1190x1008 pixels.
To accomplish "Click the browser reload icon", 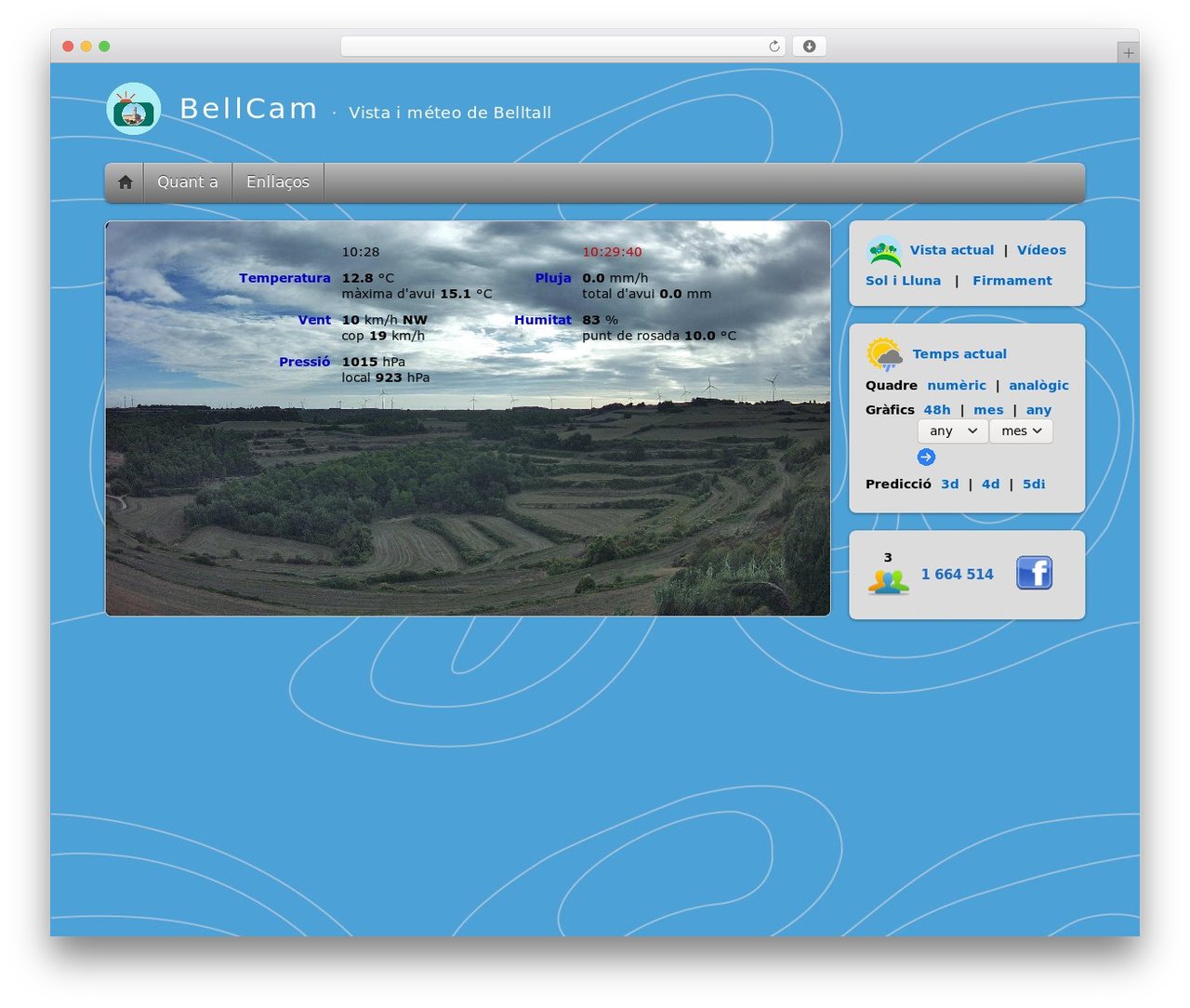I will (x=774, y=46).
